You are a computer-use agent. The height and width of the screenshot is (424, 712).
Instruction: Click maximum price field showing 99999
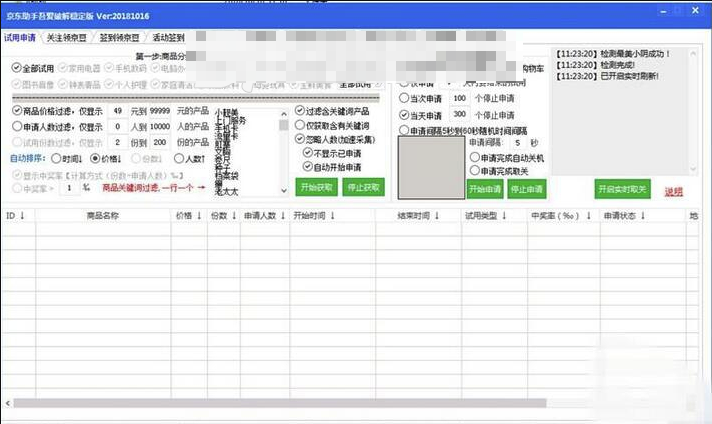pos(160,111)
